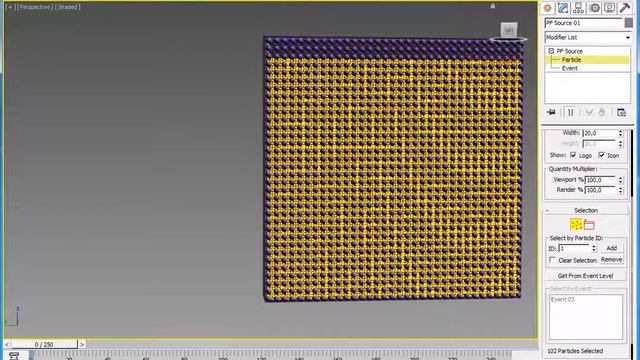This screenshot has width=640, height=360.
Task: Open Configure Modifier Sets icon
Action: 621,112
